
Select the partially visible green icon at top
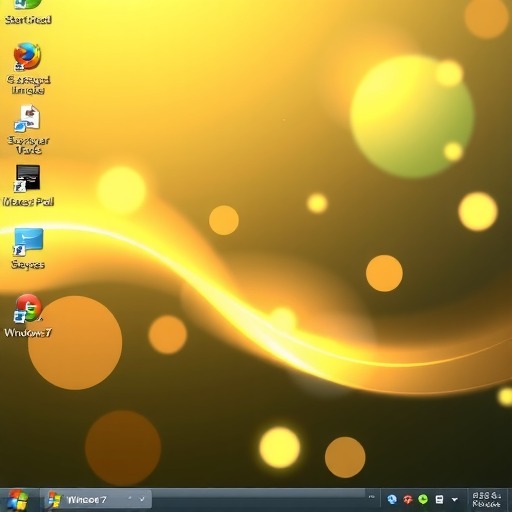[28, 4]
